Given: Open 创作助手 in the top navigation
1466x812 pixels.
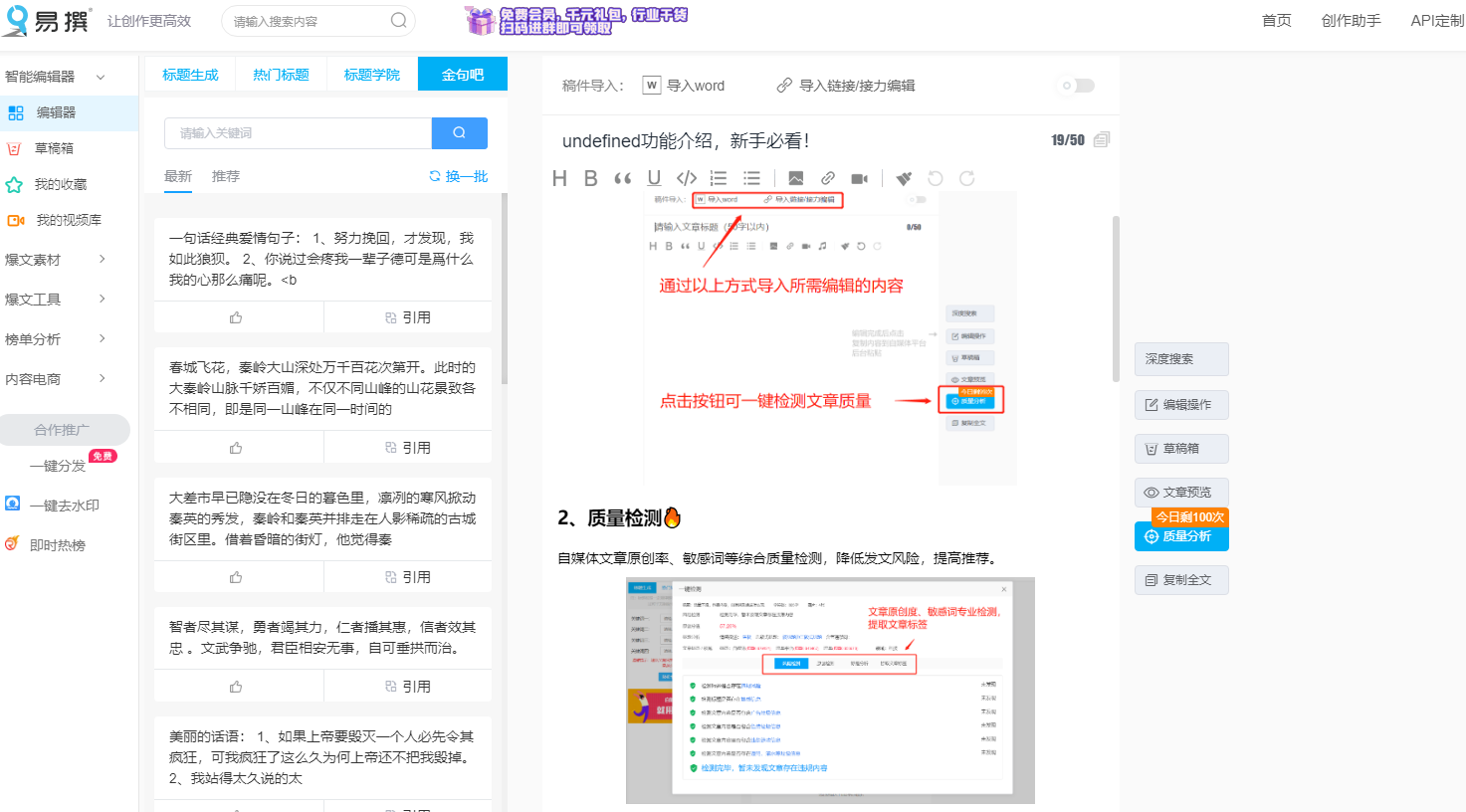Looking at the screenshot, I should click(1352, 20).
